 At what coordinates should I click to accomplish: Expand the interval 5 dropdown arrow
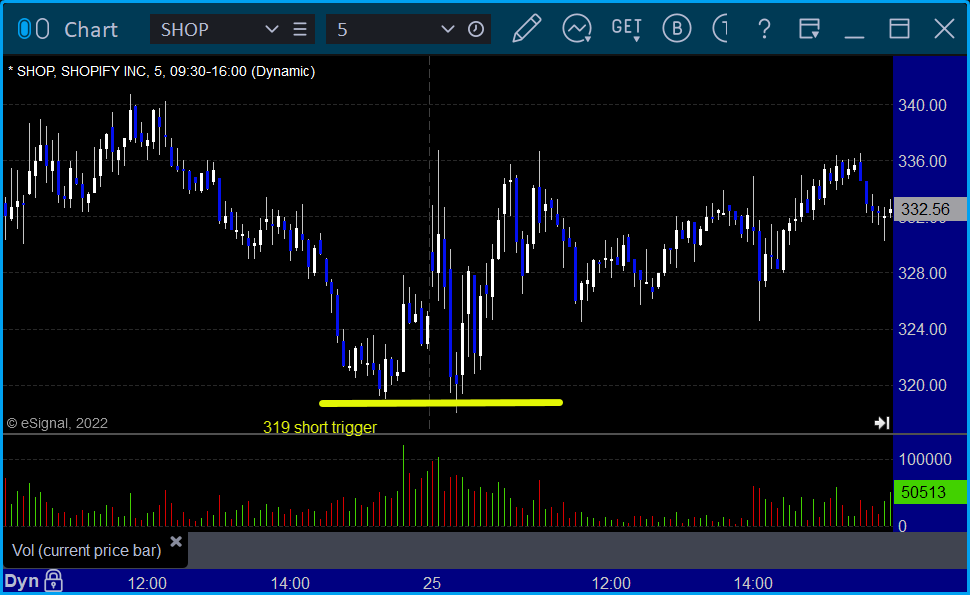pos(447,29)
